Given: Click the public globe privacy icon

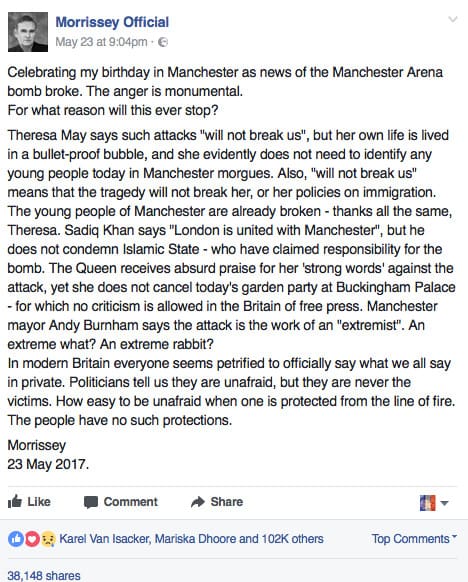Looking at the screenshot, I should [163, 42].
